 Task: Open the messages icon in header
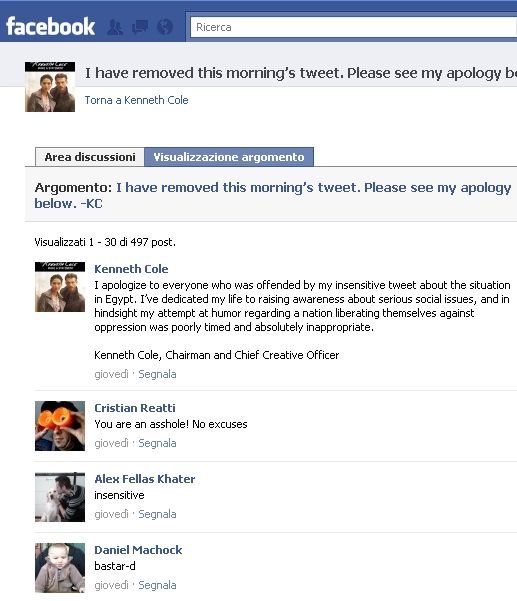pyautogui.click(x=140, y=27)
